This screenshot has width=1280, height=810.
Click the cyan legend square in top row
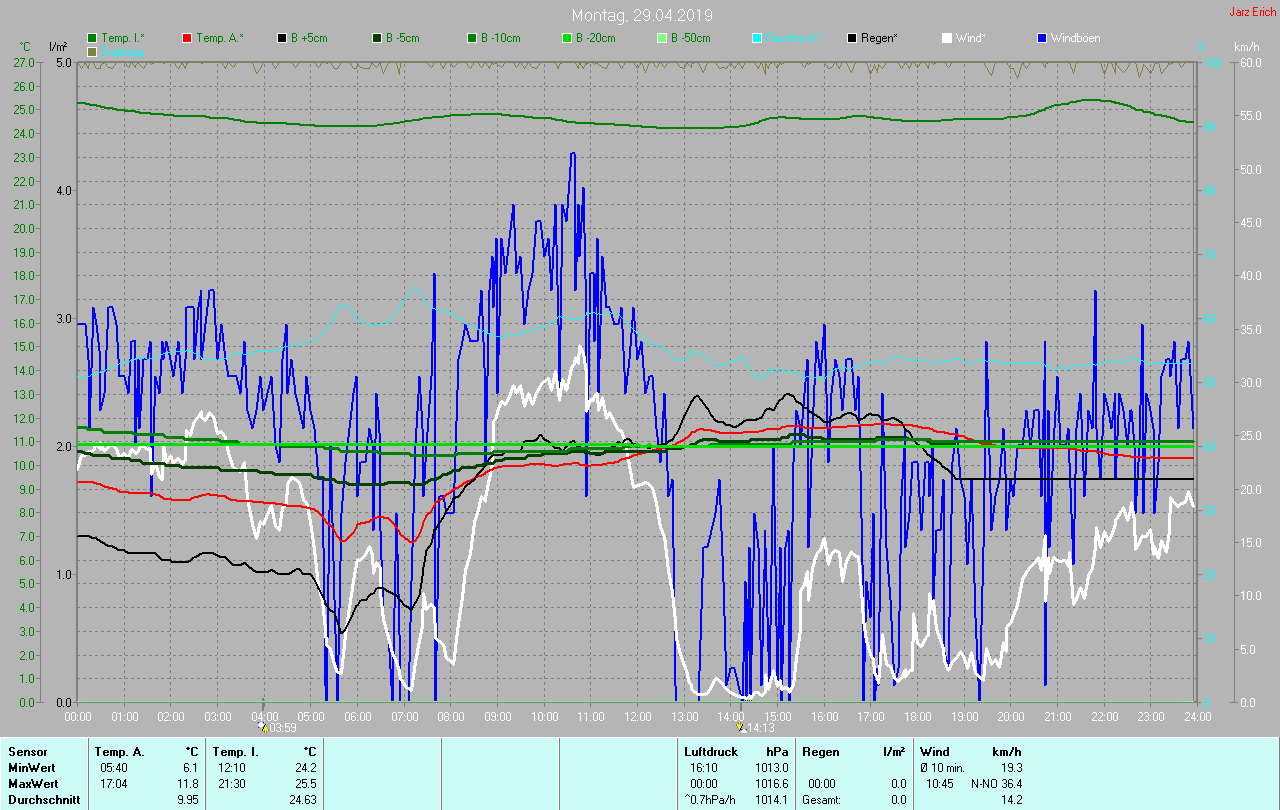coord(757,38)
